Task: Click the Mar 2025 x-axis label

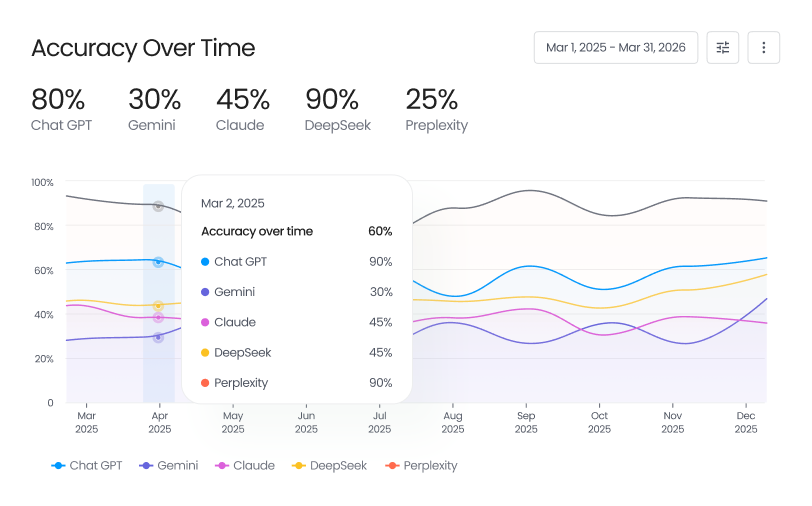Action: pos(86,422)
